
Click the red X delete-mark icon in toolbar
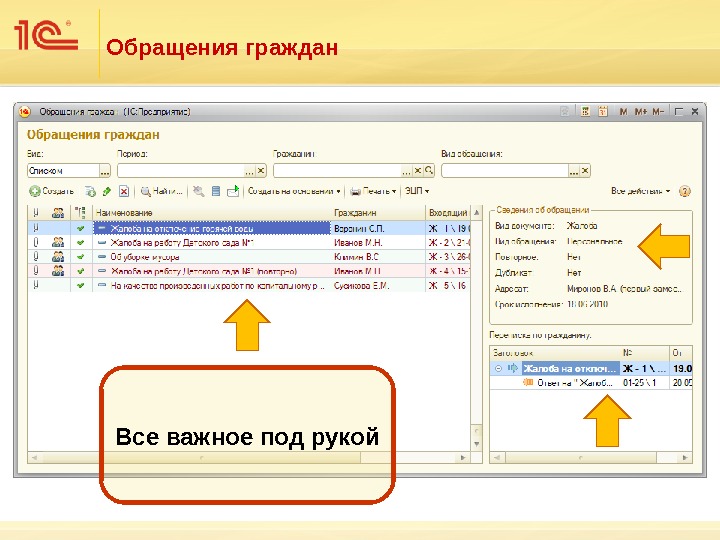124,191
